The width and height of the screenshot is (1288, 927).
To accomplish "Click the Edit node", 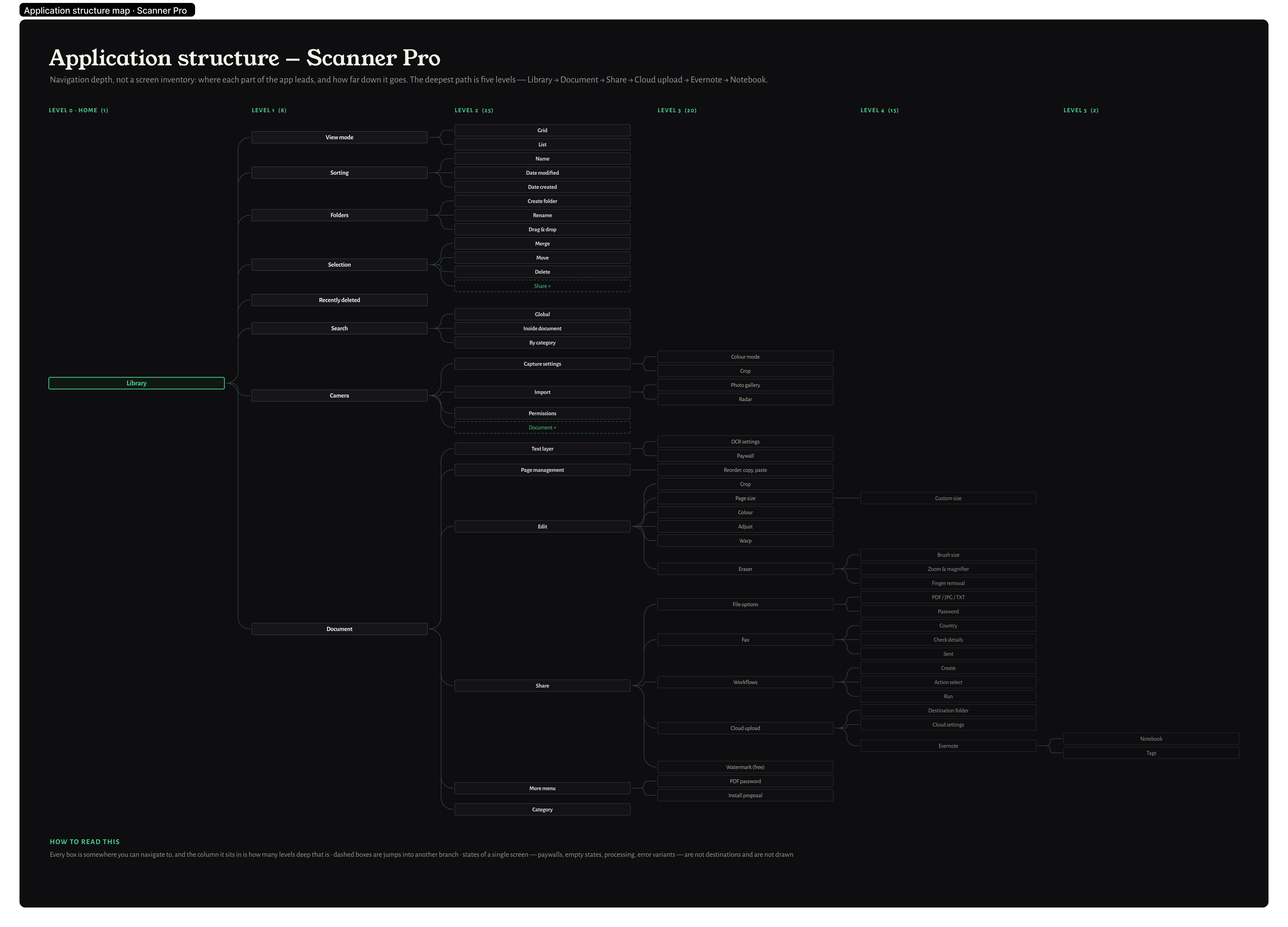I will click(542, 526).
